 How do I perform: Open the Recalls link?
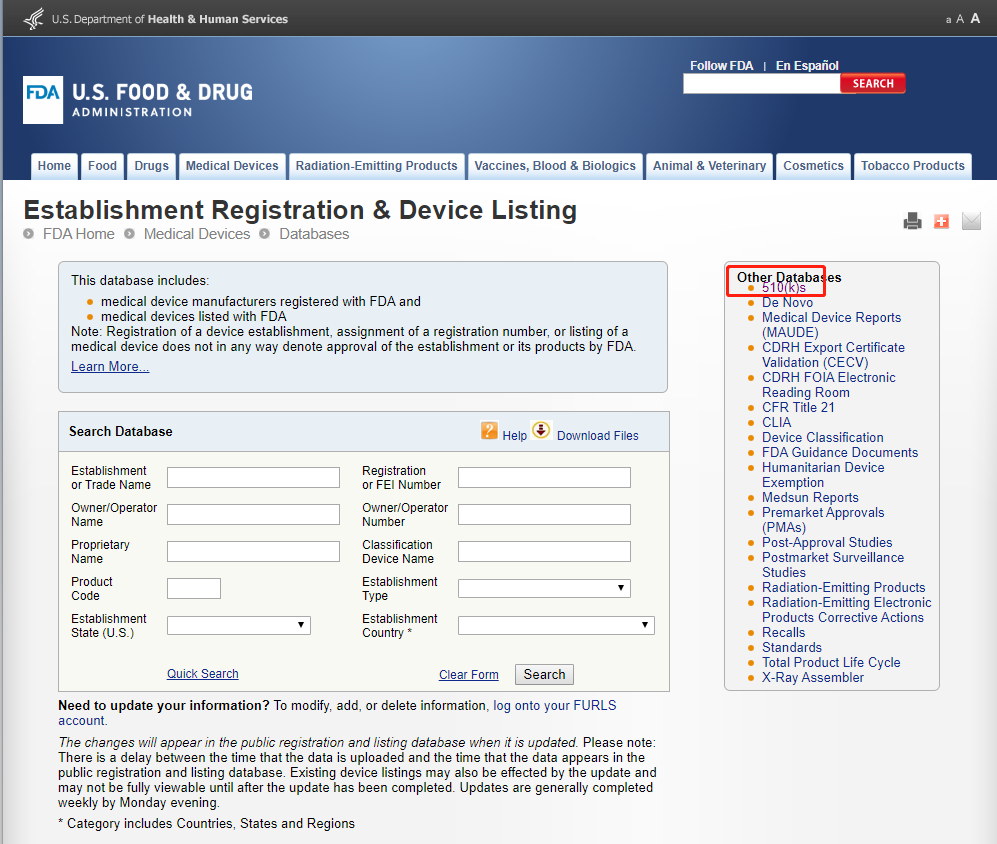pos(783,632)
